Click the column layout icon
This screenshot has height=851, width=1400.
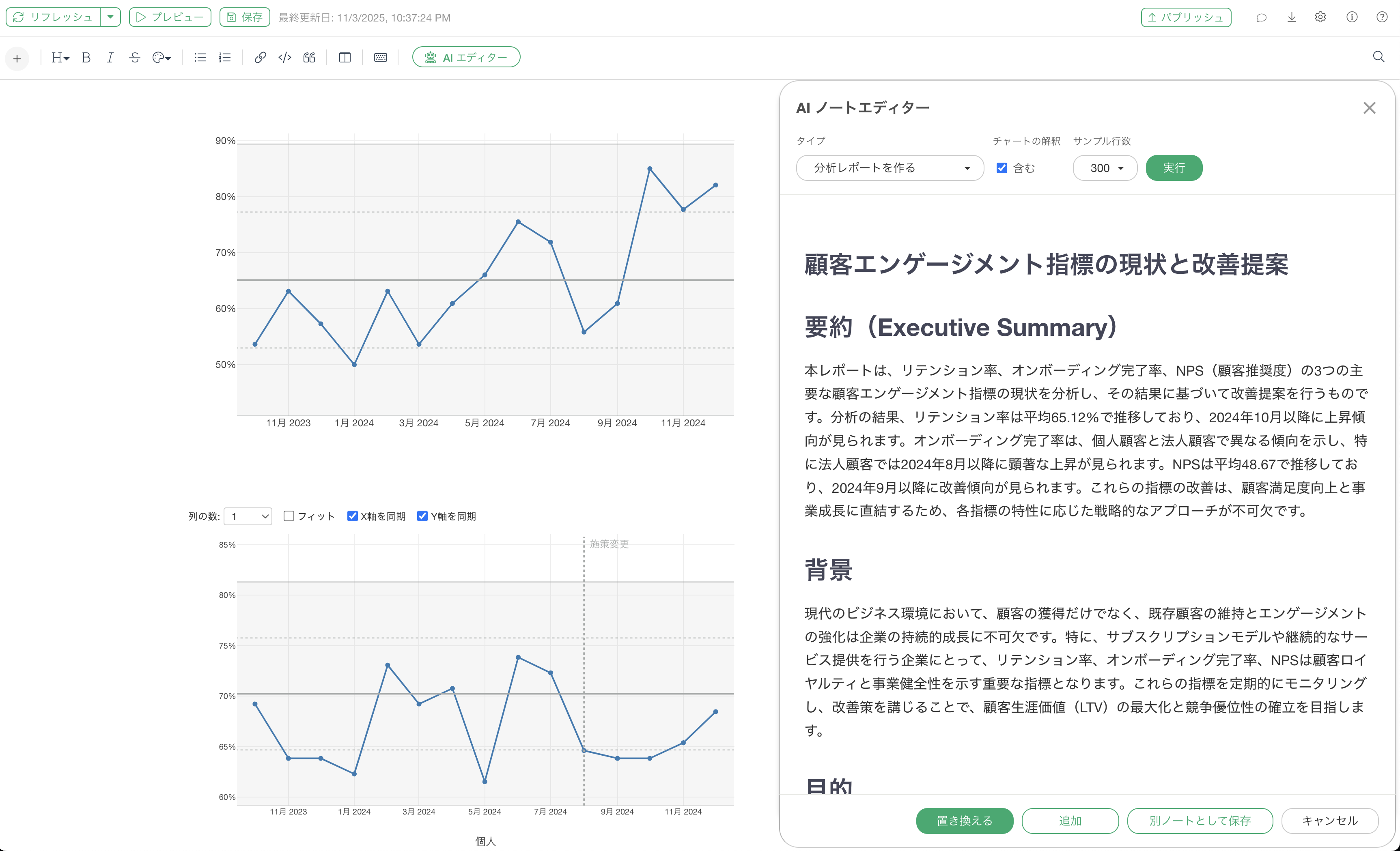tap(345, 57)
